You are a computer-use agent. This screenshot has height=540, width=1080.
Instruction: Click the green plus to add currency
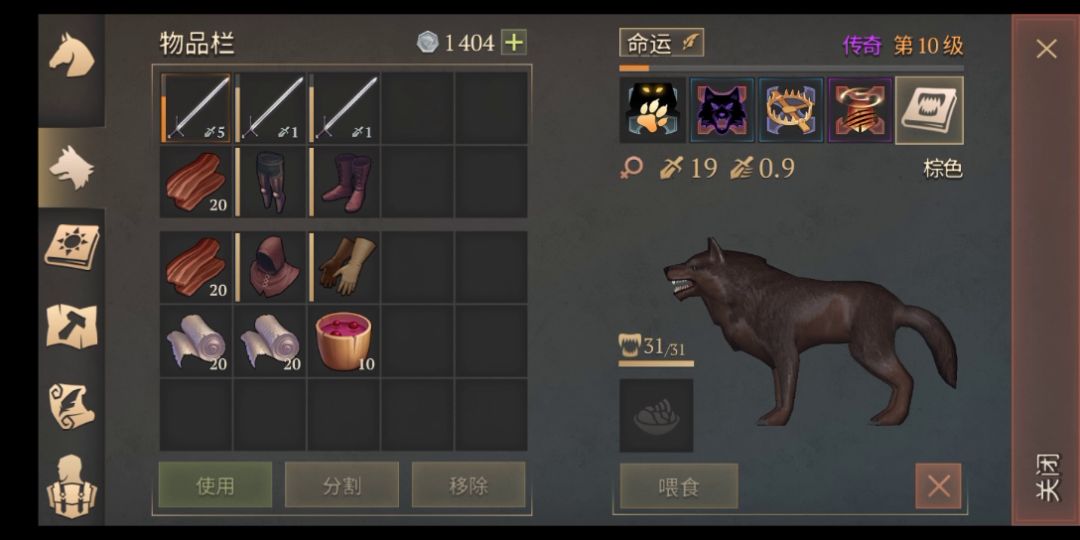tap(513, 43)
